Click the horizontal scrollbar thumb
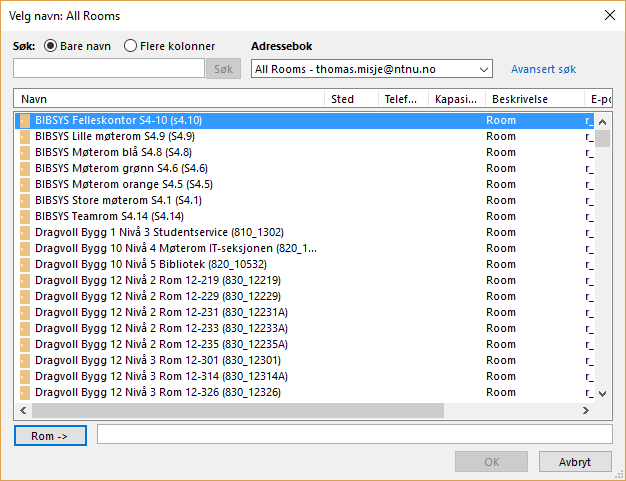Screen dimensions: 626x481 point(238,410)
